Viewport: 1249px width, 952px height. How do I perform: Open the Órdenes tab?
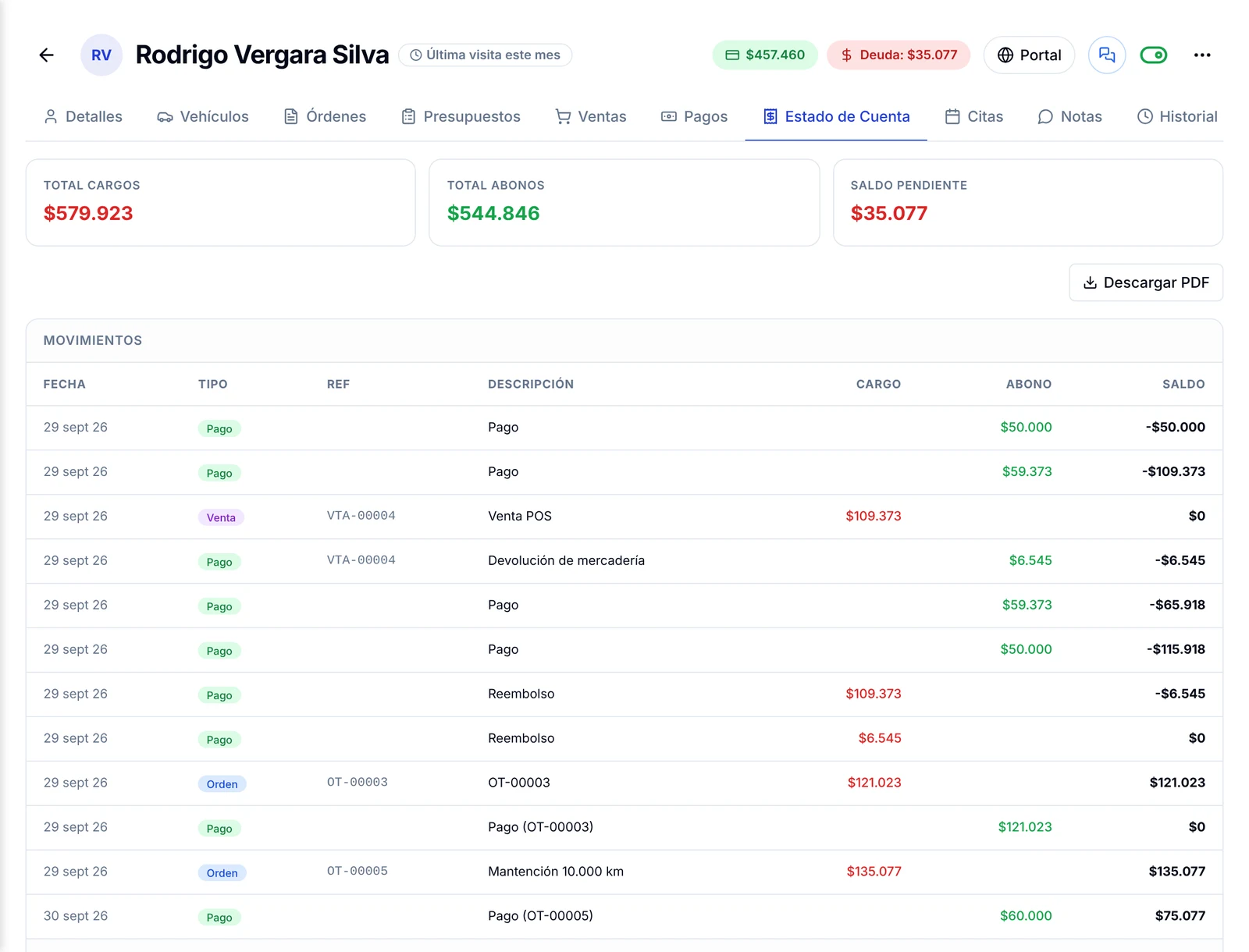click(x=325, y=116)
